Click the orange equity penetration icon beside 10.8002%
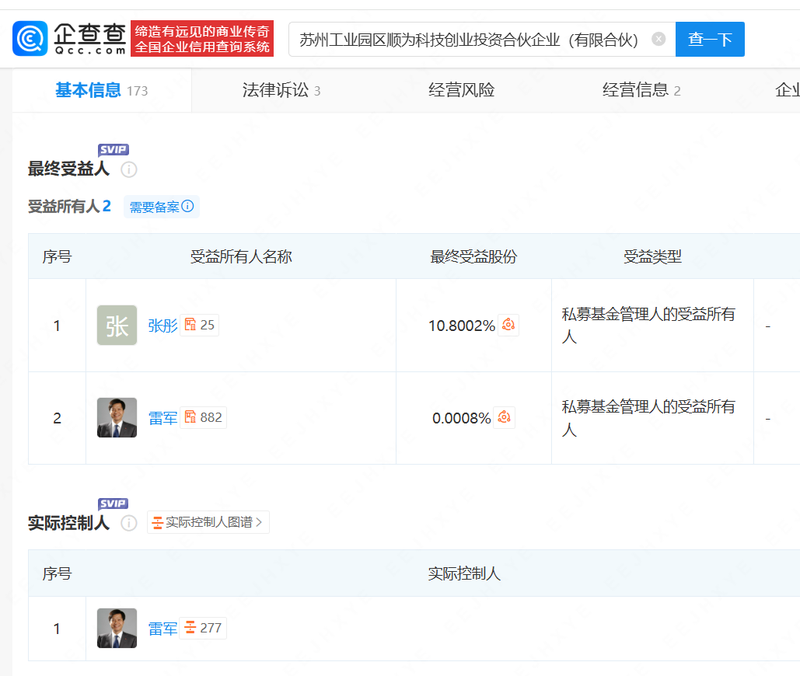 point(506,325)
